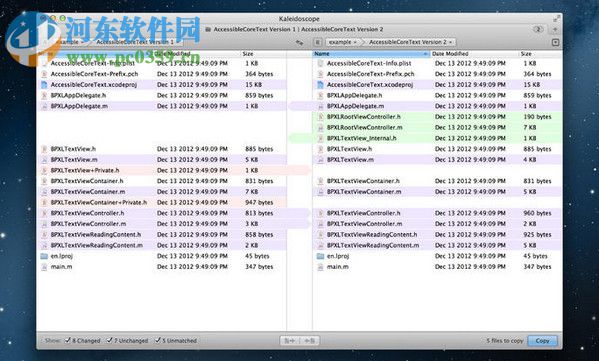Click the right pane AccessibleCoreText-Prefix.pch icon

pos(320,74)
